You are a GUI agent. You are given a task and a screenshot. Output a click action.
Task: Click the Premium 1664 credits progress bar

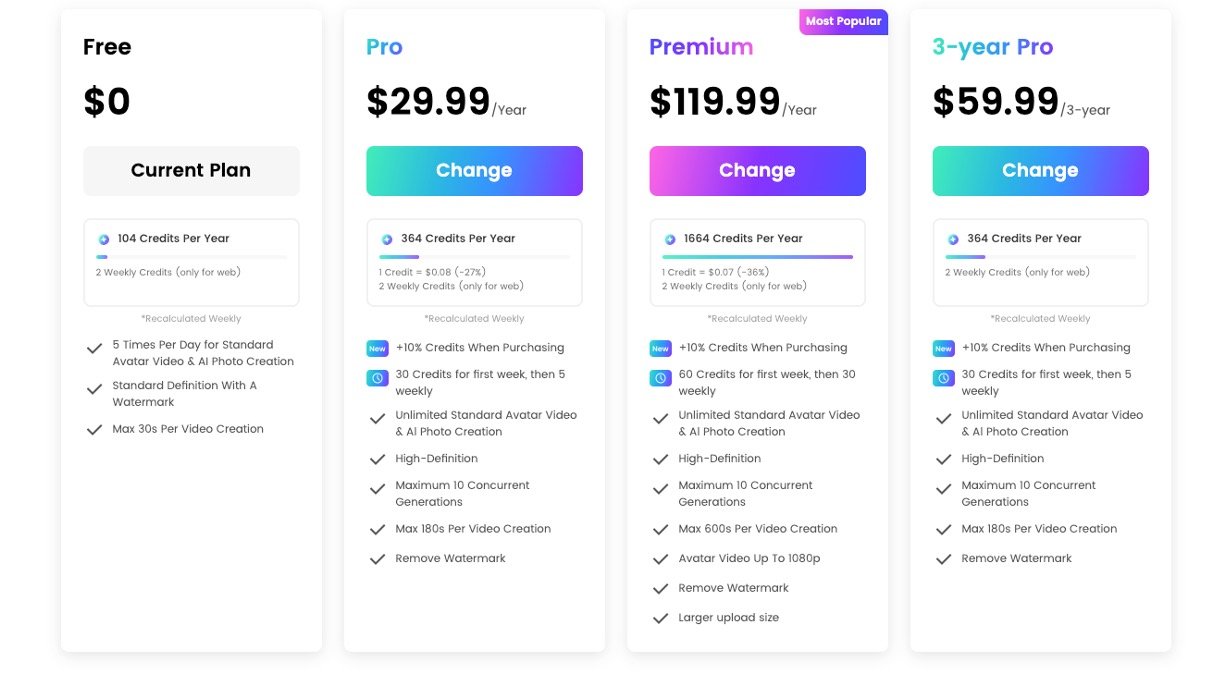click(757, 257)
